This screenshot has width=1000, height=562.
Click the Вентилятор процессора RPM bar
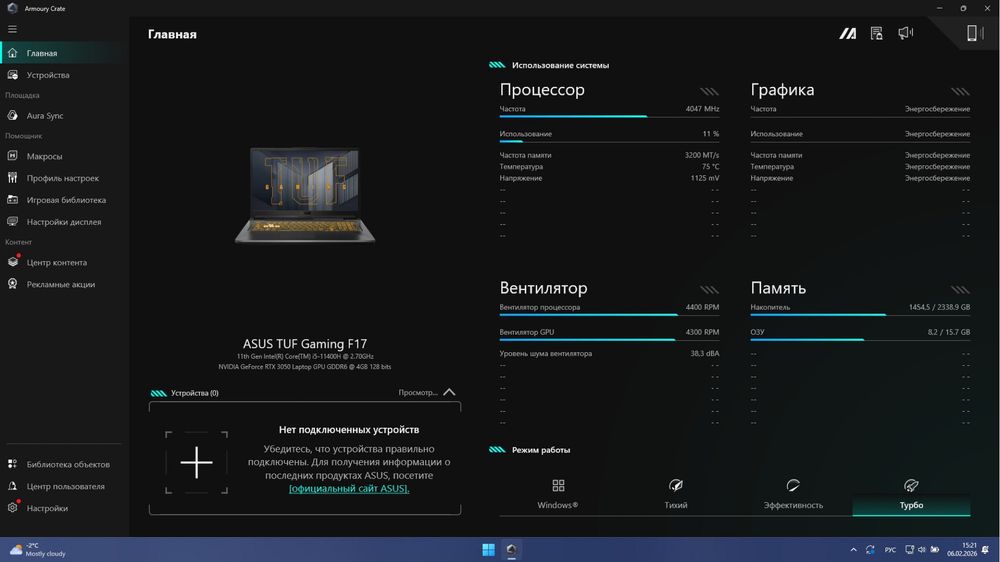(609, 314)
